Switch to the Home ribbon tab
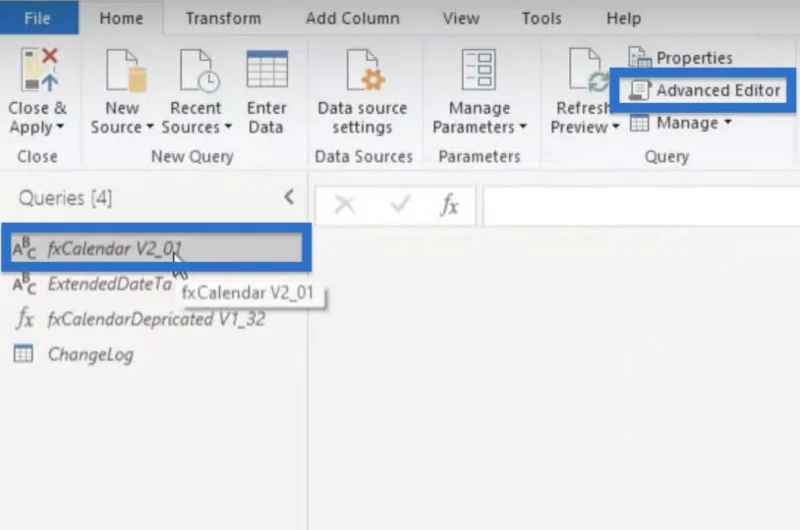This screenshot has width=800, height=530. [121, 18]
